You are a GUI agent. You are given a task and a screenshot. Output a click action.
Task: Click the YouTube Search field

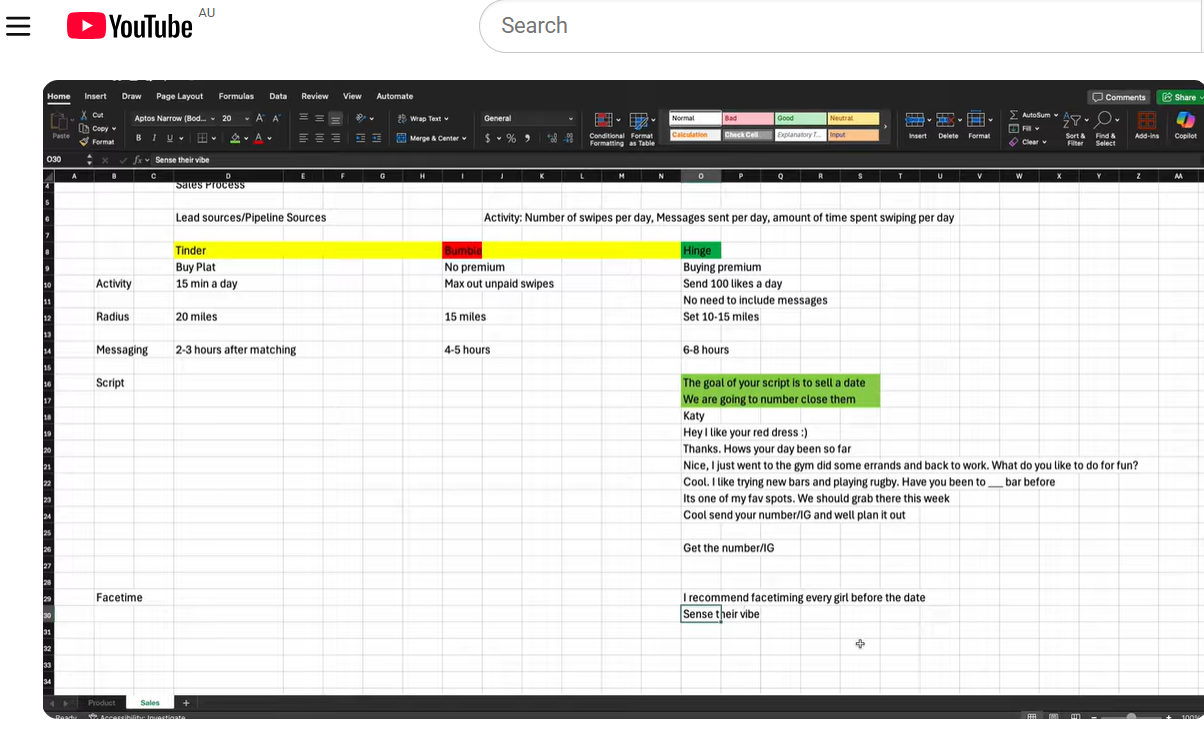pos(840,26)
